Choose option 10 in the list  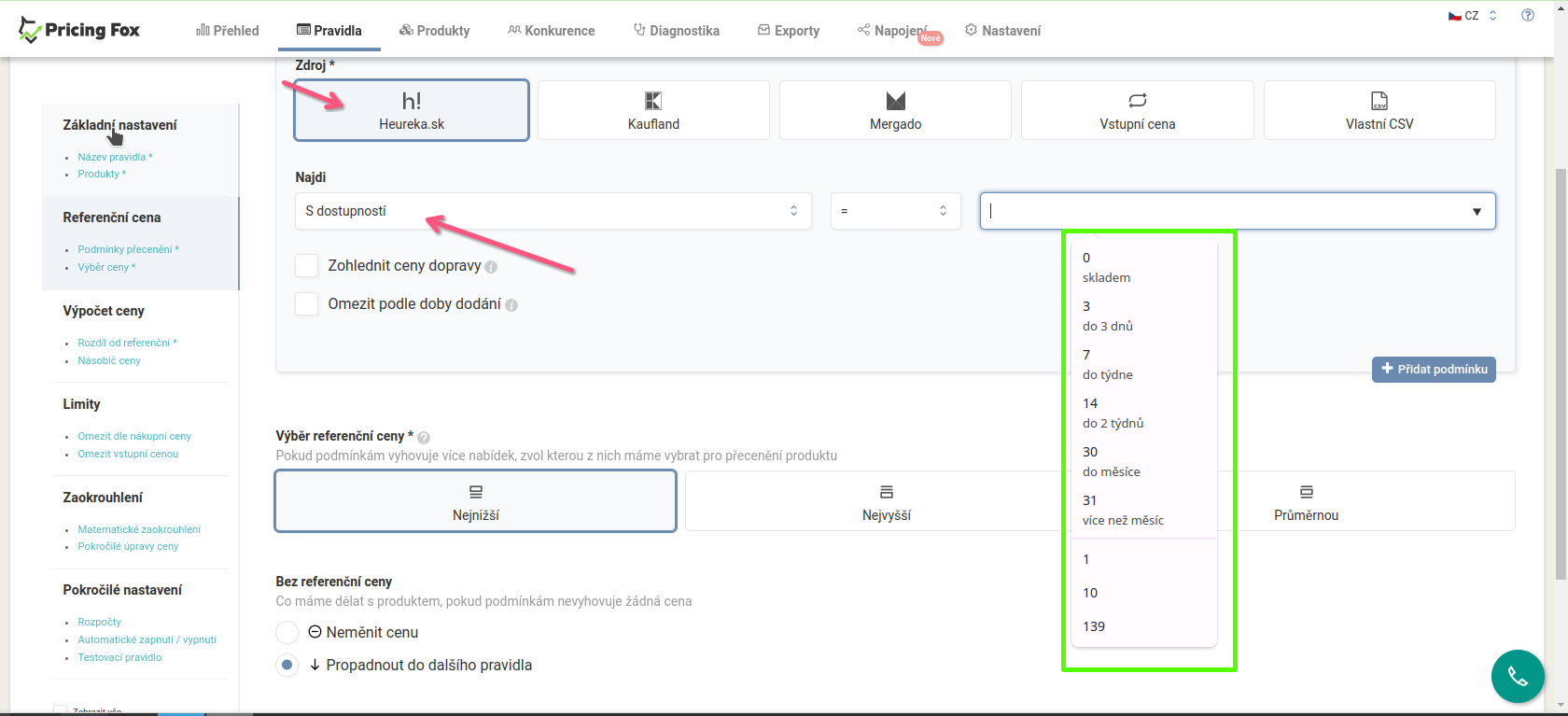tap(1144, 593)
